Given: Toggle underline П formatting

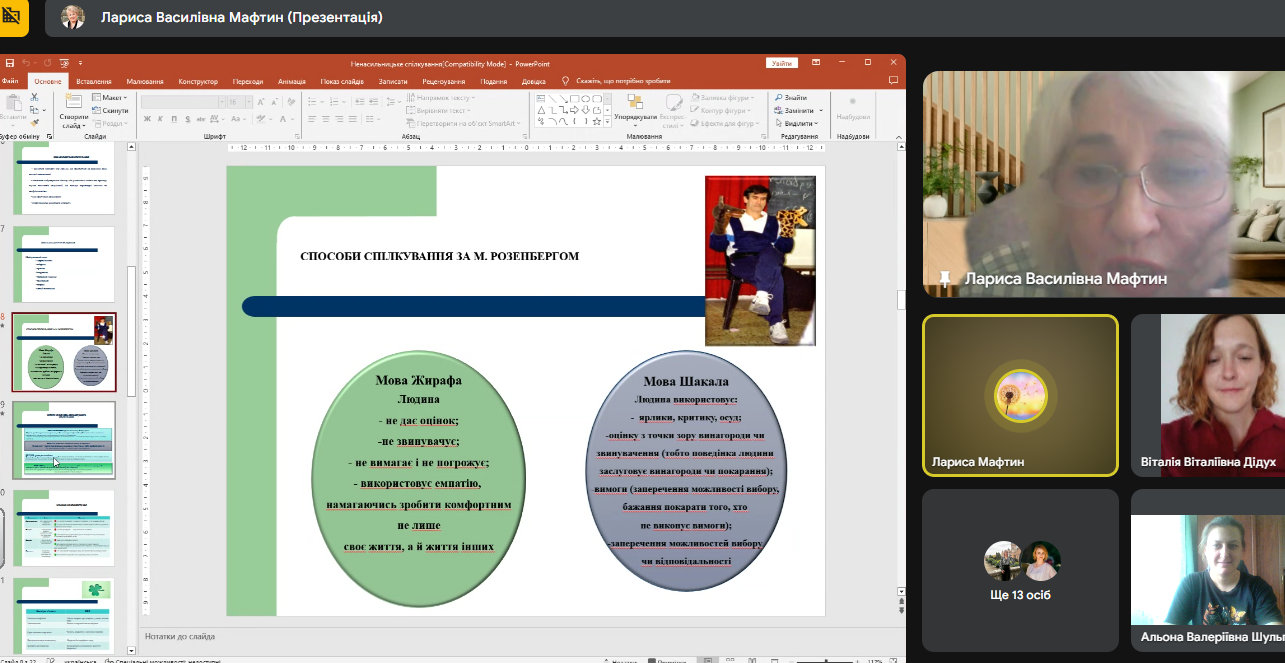Looking at the screenshot, I should 172,120.
